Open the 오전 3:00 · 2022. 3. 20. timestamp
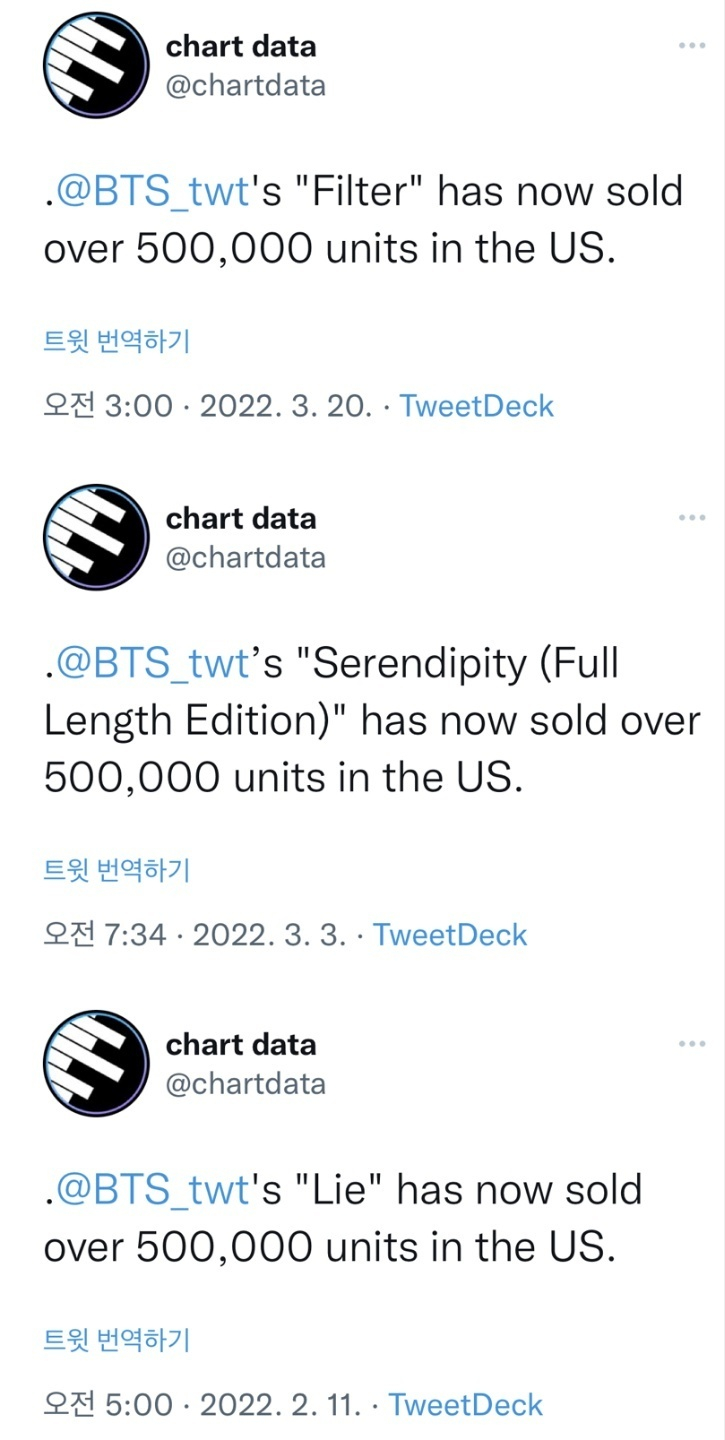725x1440 pixels. point(208,406)
